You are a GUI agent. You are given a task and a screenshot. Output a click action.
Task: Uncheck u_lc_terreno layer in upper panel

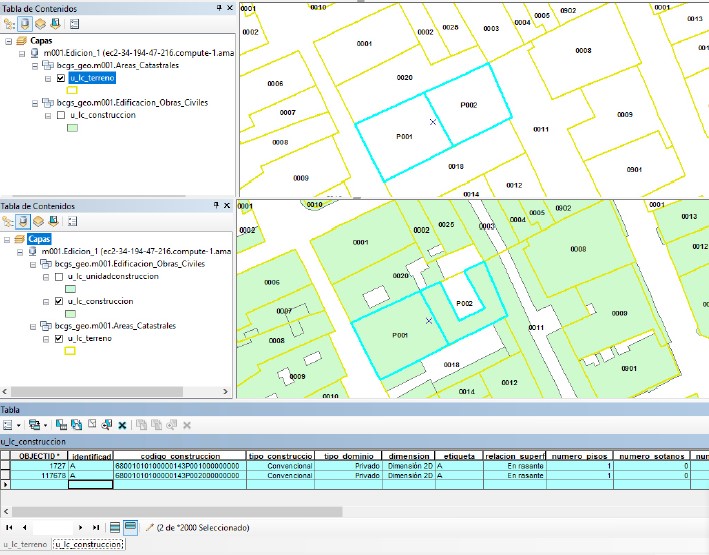pyautogui.click(x=61, y=77)
